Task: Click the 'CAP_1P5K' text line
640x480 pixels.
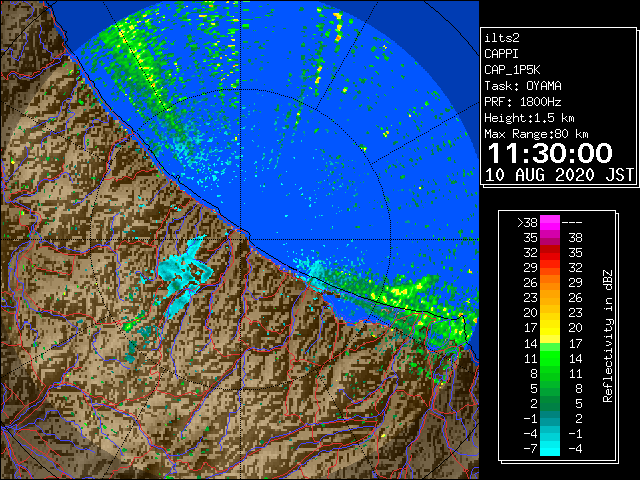Action: 512,70
